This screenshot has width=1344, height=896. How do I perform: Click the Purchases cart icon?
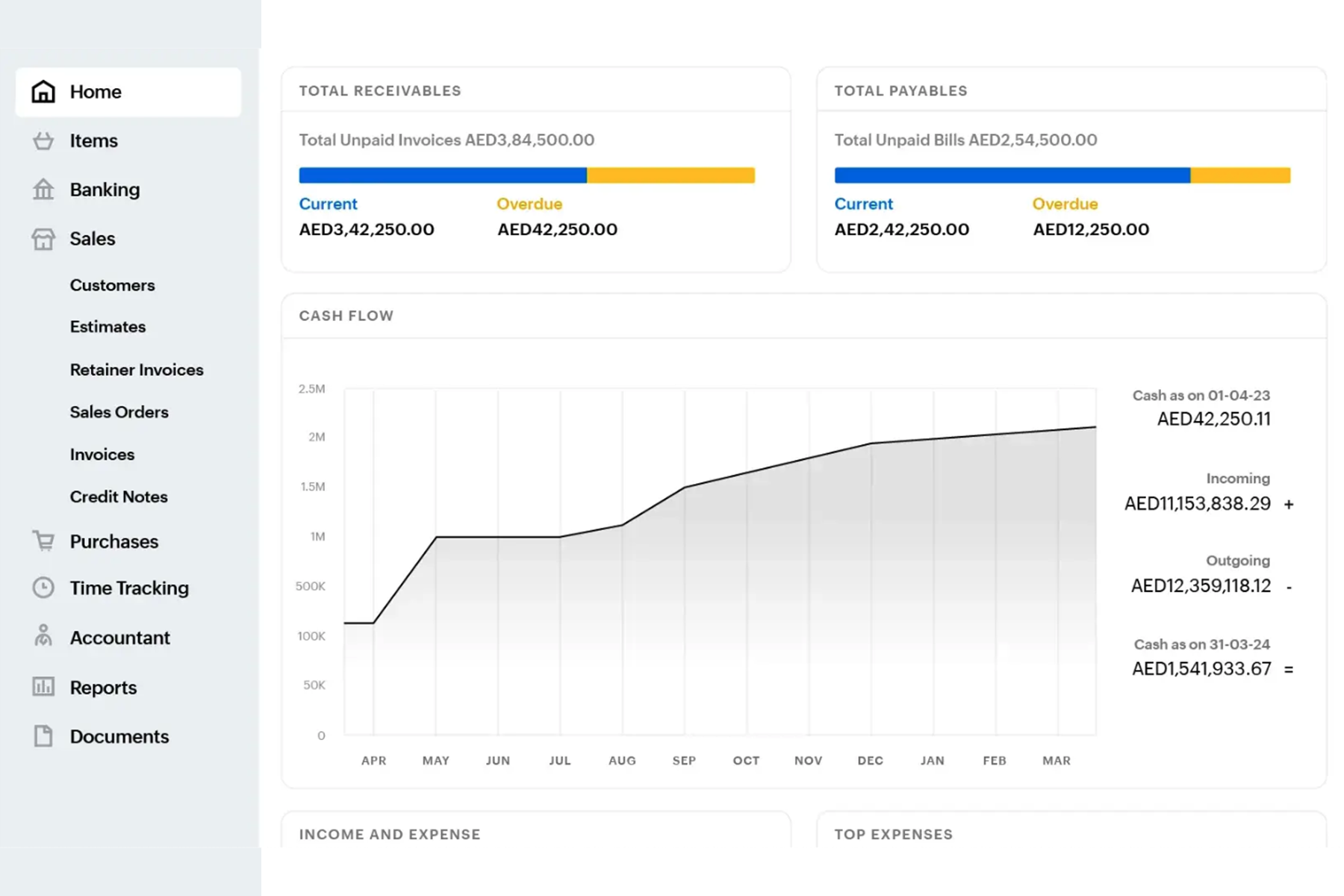pos(43,541)
